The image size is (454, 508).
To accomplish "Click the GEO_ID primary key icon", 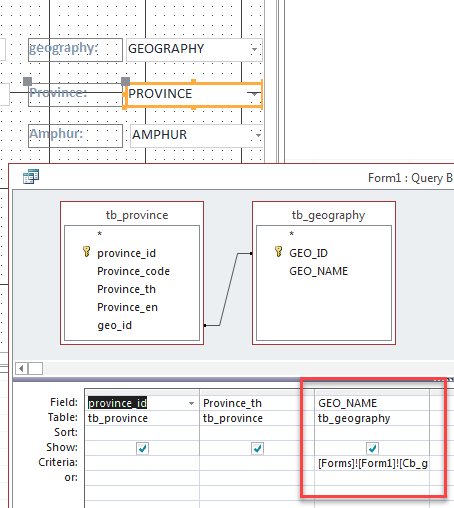I will pyautogui.click(x=278, y=252).
